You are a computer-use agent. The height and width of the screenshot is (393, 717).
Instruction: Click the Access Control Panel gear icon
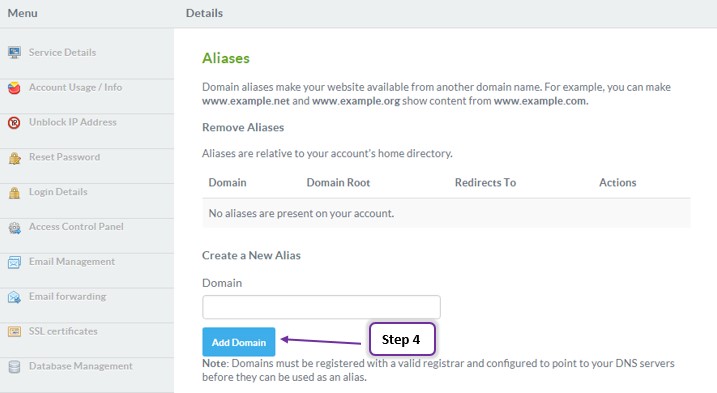point(14,227)
